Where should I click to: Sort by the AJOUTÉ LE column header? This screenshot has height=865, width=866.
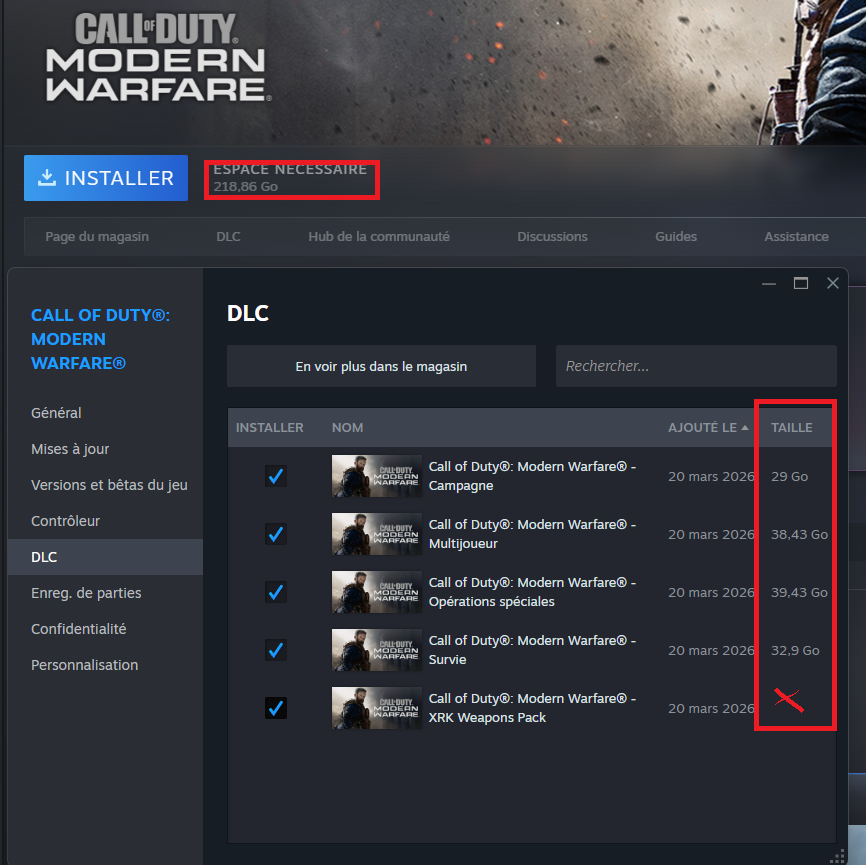click(708, 428)
